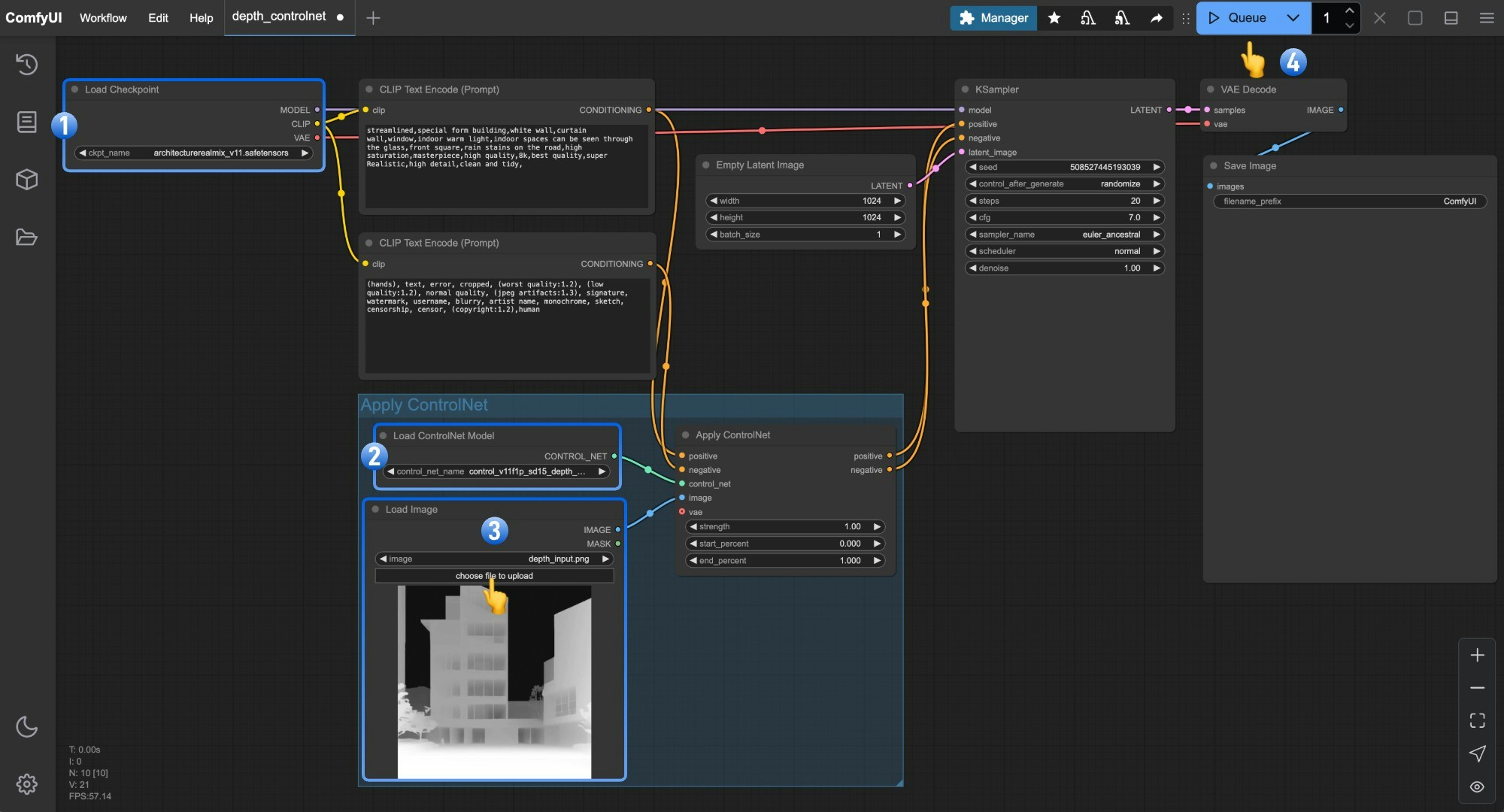Click the depth map image preview

494,680
